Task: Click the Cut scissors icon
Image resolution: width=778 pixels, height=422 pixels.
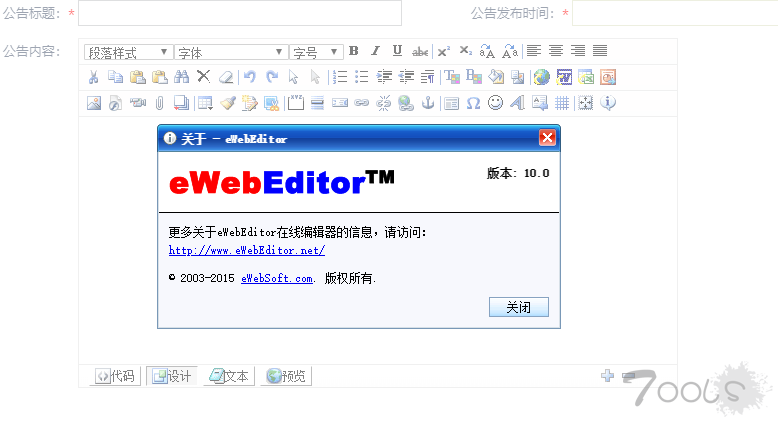Action: [x=93, y=77]
